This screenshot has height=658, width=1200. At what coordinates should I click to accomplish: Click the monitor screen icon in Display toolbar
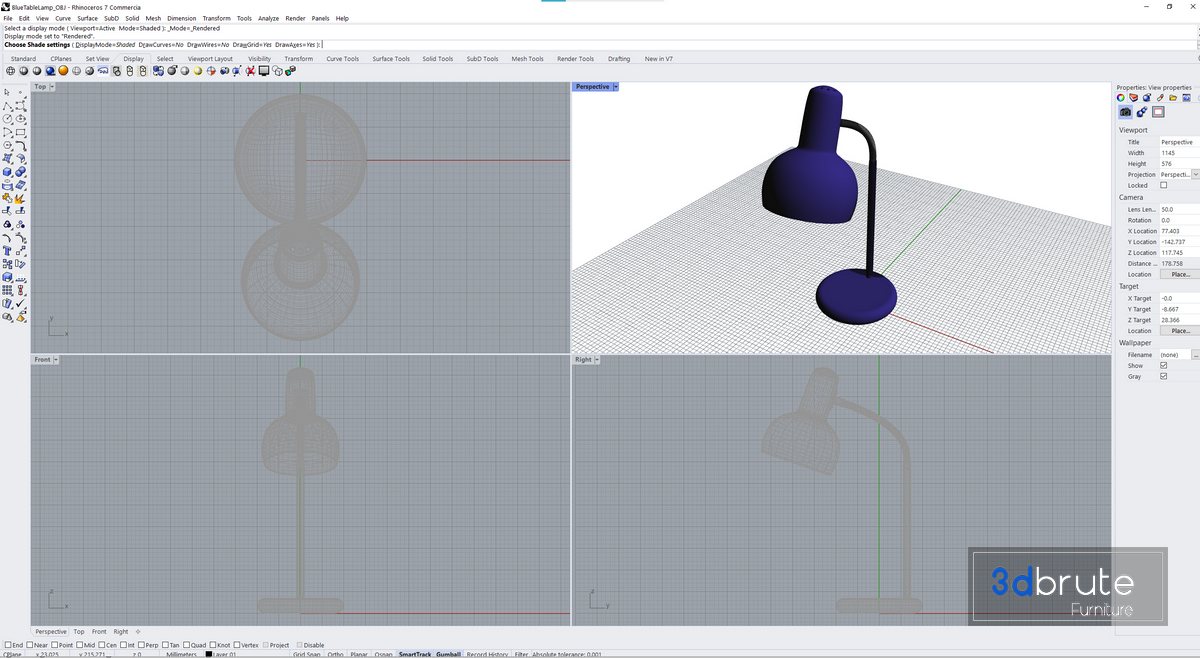264,71
